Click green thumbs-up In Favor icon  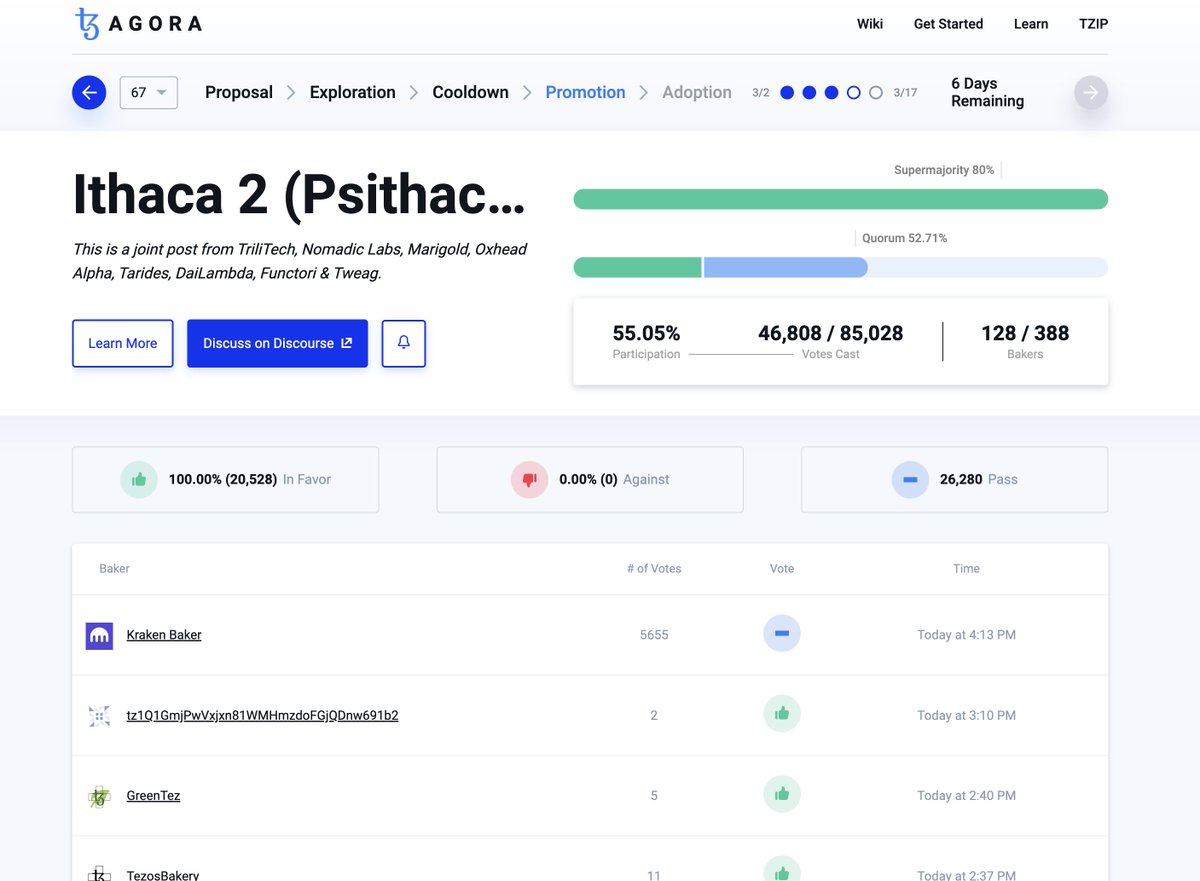pyautogui.click(x=139, y=480)
